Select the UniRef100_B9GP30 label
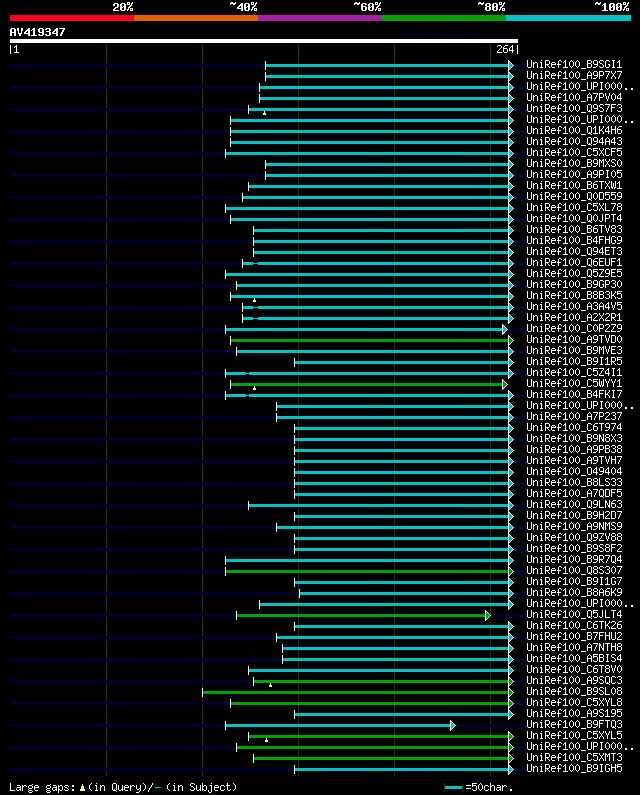 574,284
